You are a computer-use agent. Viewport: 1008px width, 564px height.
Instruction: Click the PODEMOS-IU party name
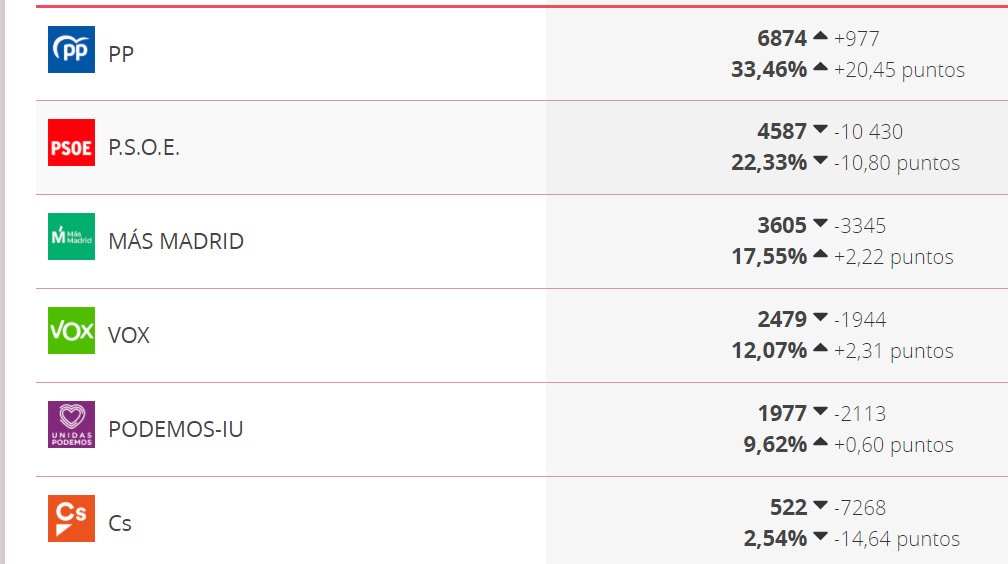point(176,429)
